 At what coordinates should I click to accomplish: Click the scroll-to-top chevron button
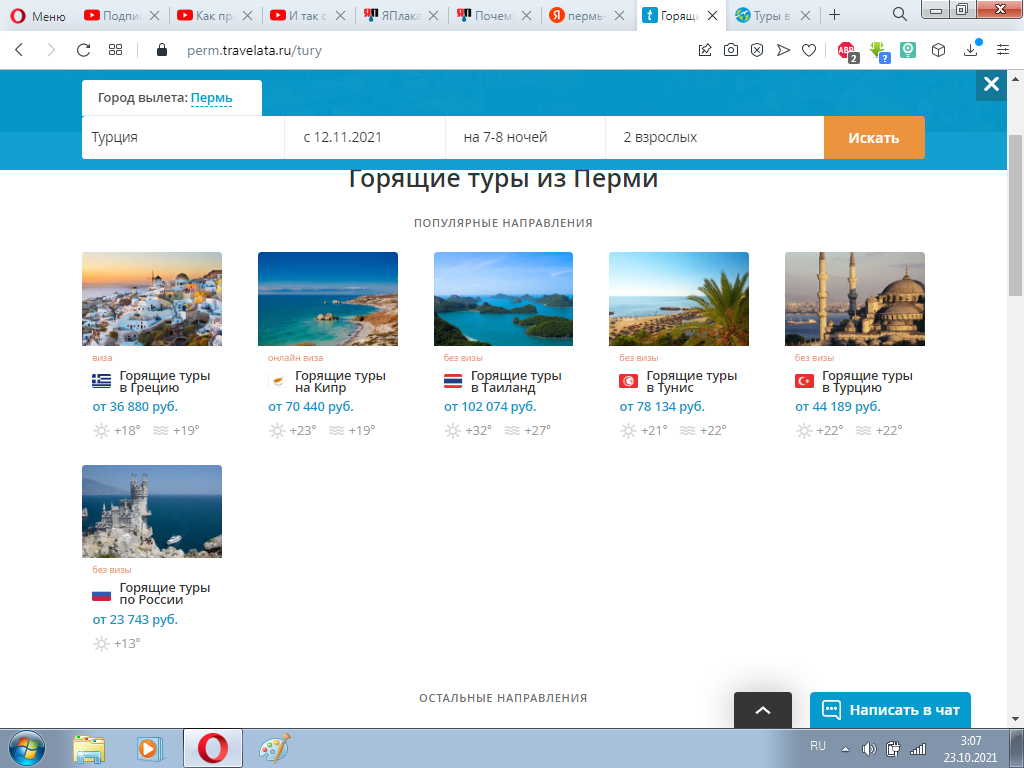[x=763, y=710]
